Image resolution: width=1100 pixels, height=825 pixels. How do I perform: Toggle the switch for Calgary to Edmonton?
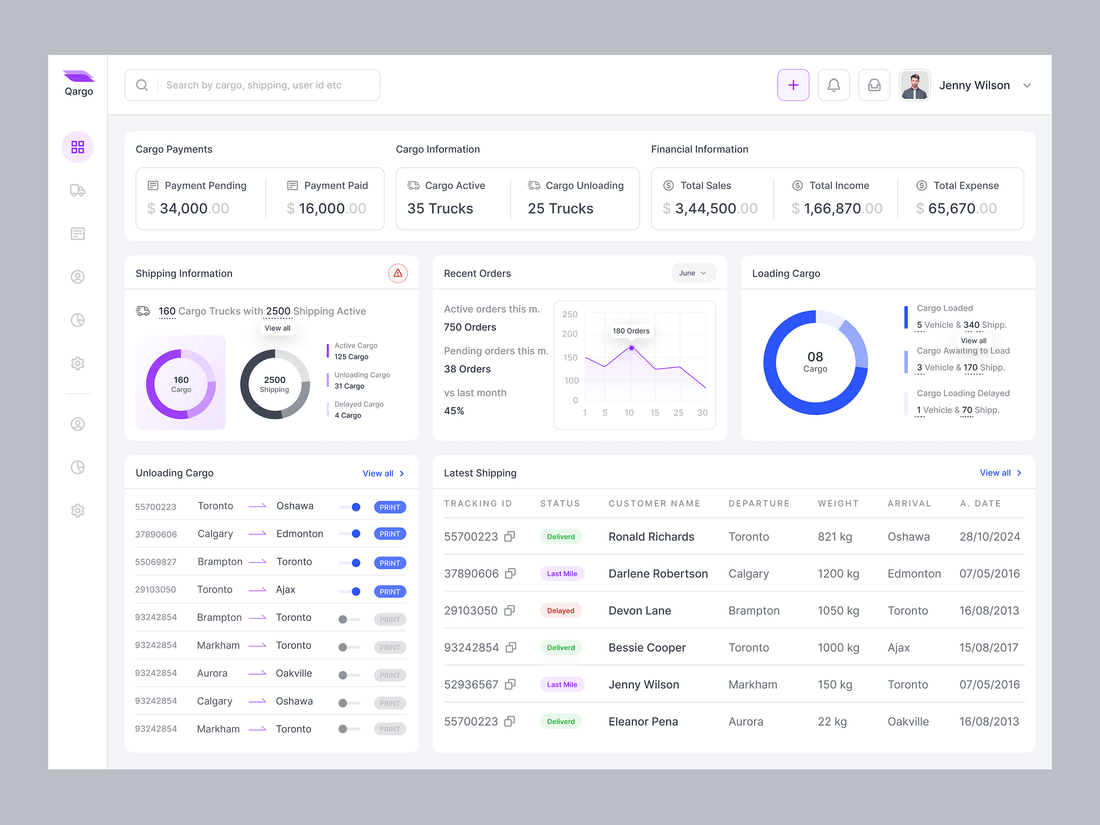click(350, 534)
